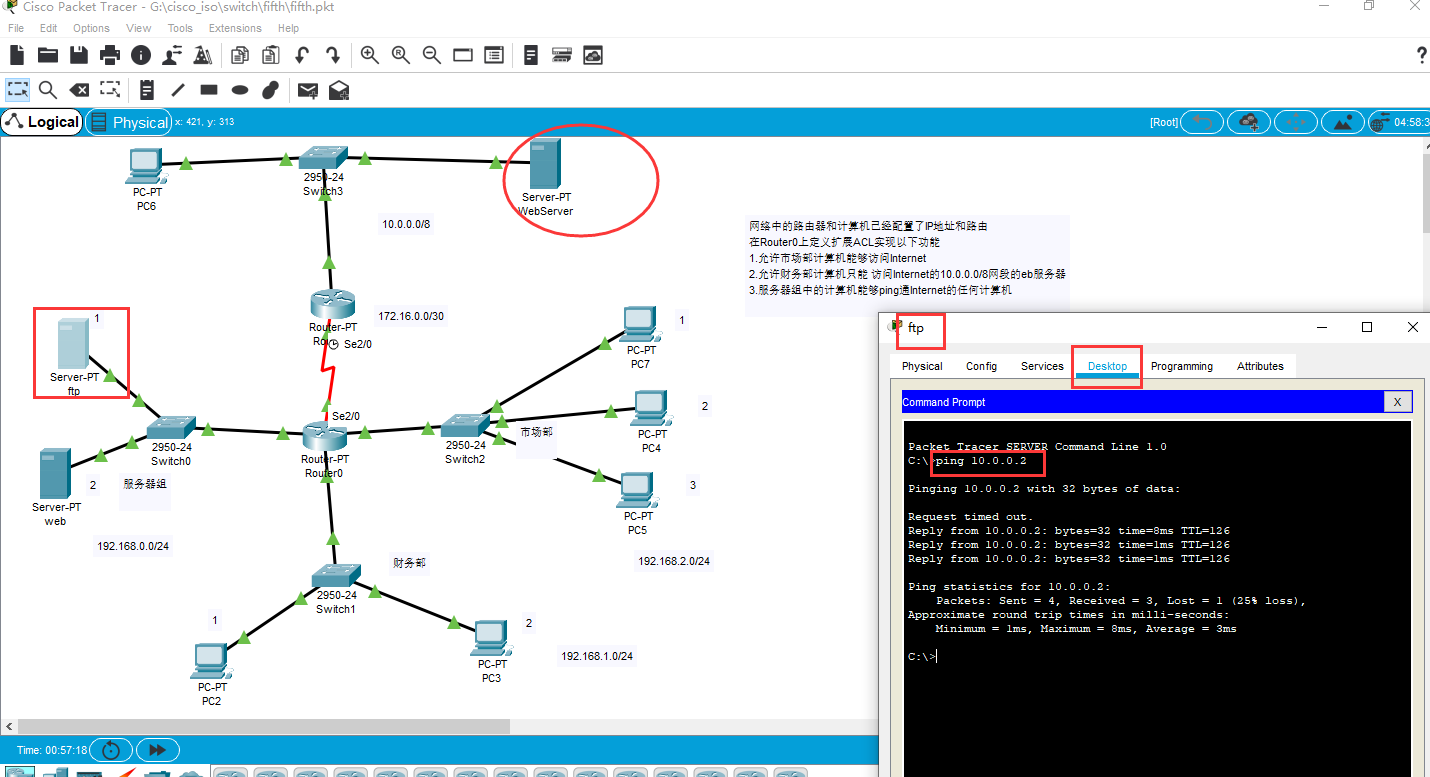Open the help question mark icon

[x=1422, y=55]
